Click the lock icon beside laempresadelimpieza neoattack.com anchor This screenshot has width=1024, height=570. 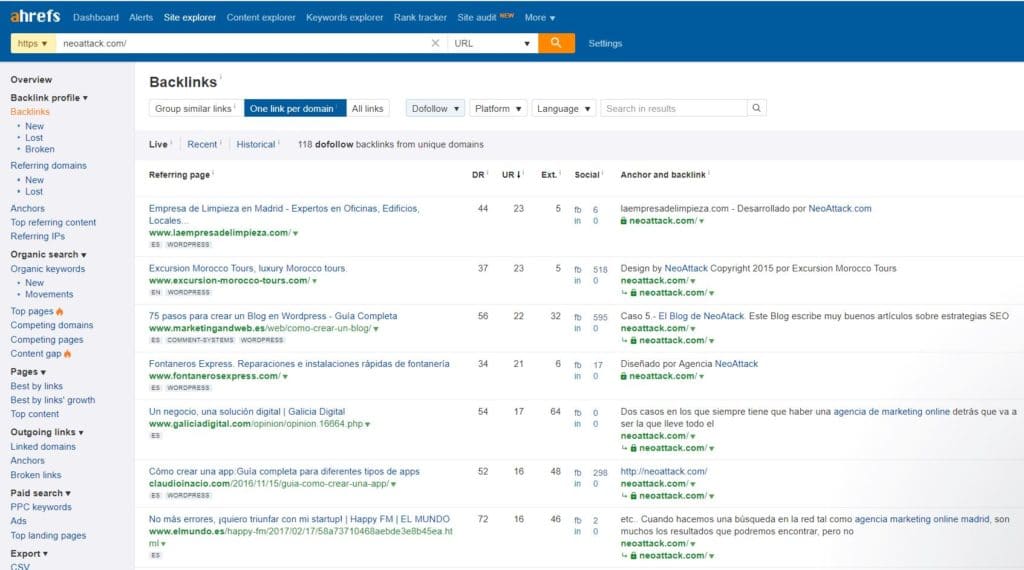click(624, 221)
